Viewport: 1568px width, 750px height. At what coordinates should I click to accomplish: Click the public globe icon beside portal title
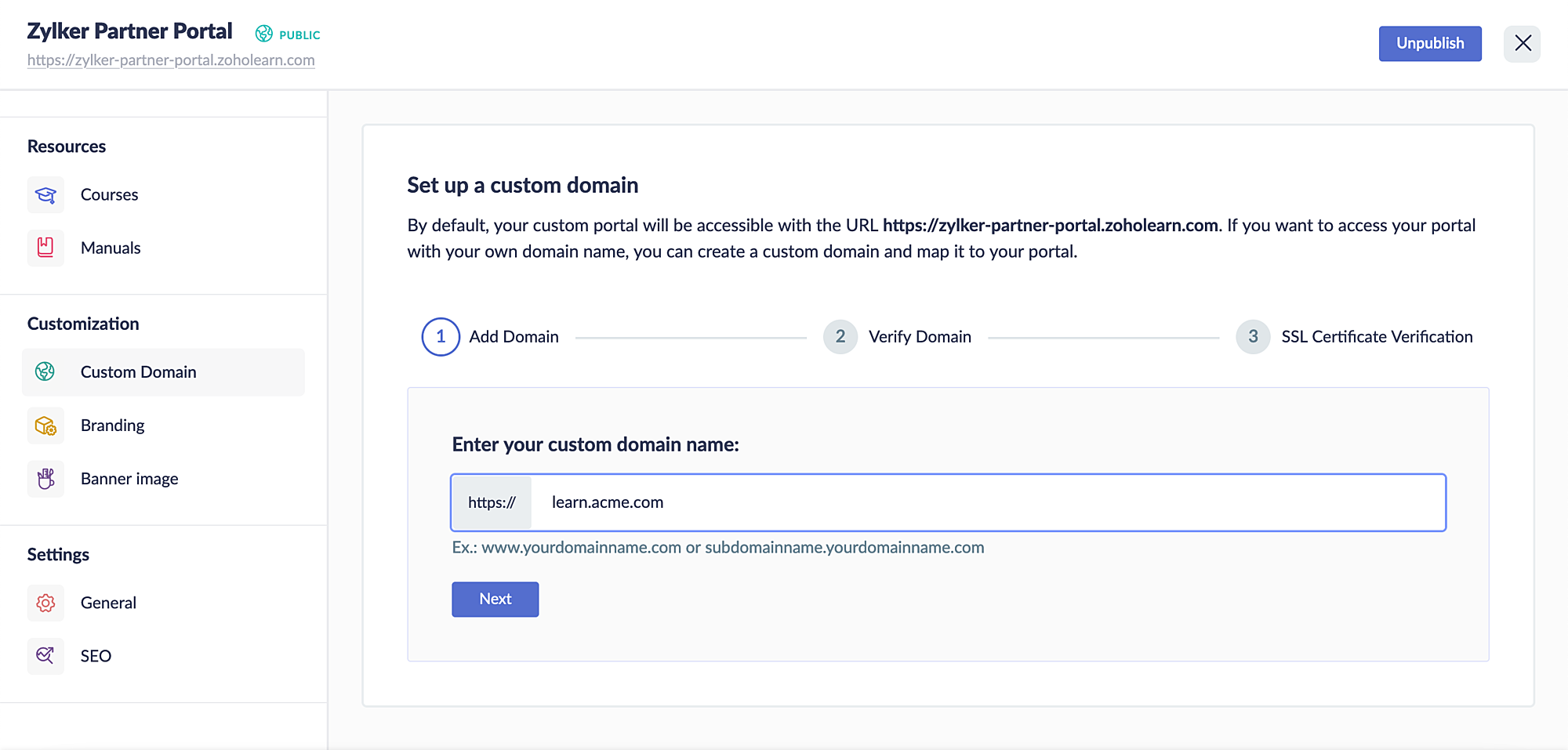pos(264,34)
